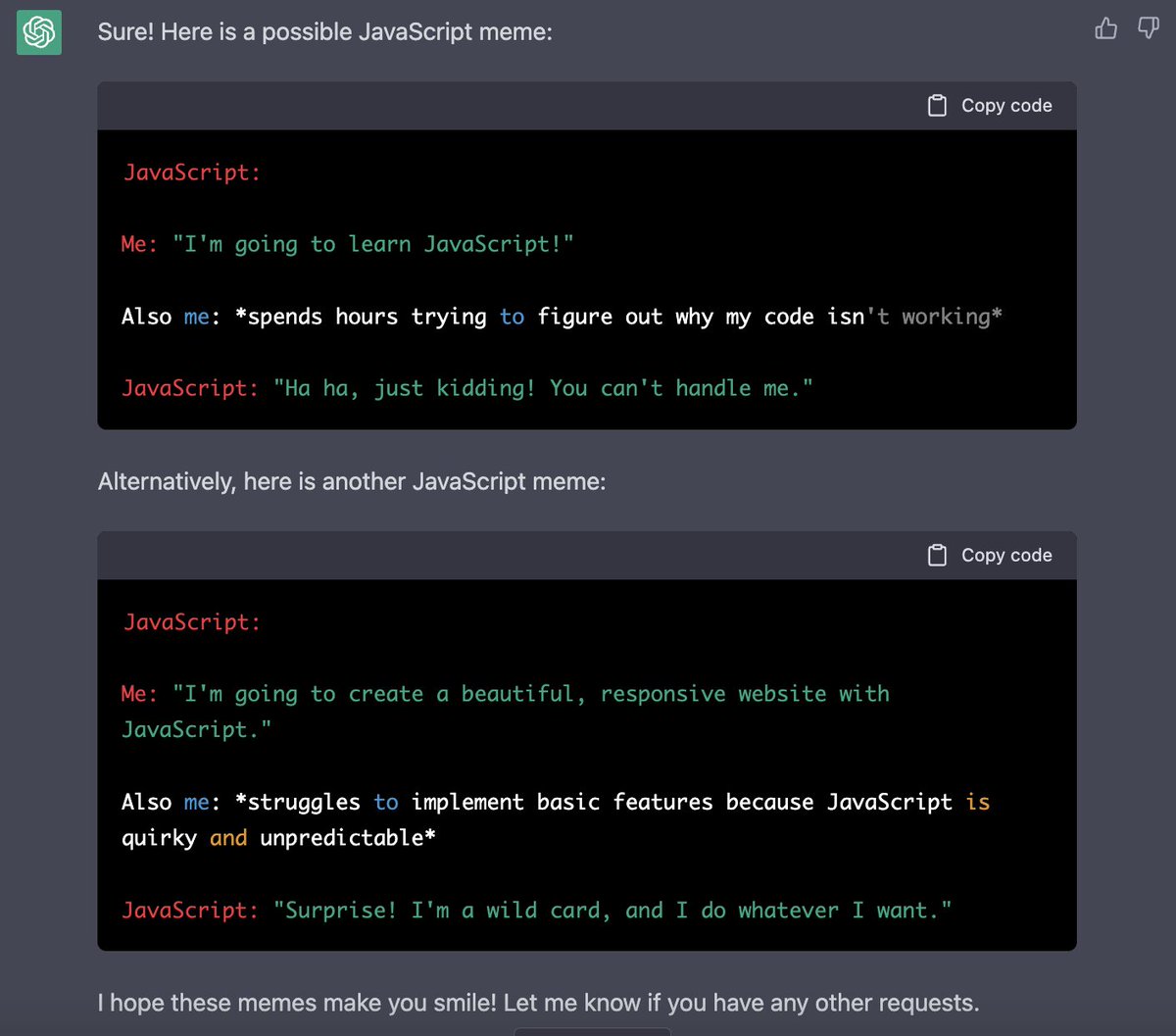Click the thumbs up feedback icon
Image resolution: width=1176 pixels, height=1036 pixels.
1105,28
